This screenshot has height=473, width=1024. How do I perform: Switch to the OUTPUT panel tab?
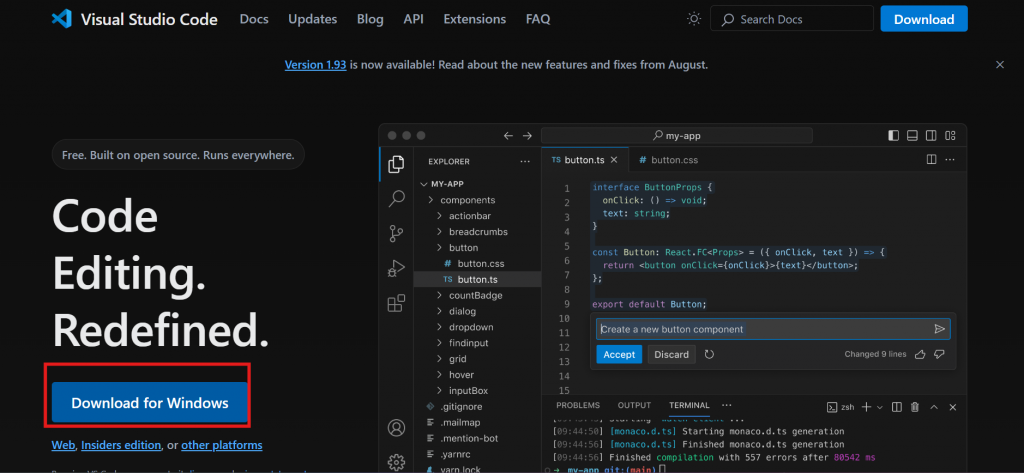click(x=634, y=405)
